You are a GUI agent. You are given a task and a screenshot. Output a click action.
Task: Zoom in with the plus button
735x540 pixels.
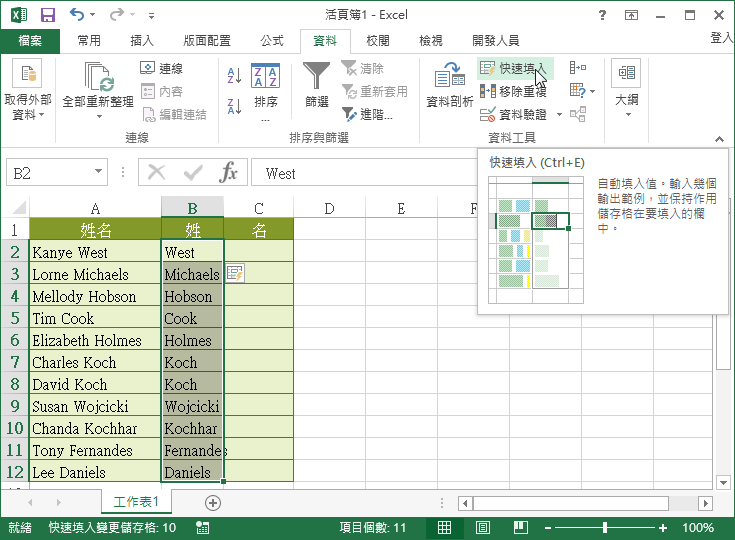pos(663,528)
